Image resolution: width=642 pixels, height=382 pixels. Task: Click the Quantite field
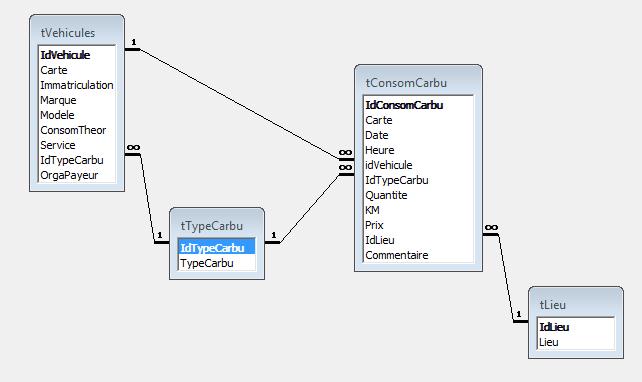click(x=418, y=195)
